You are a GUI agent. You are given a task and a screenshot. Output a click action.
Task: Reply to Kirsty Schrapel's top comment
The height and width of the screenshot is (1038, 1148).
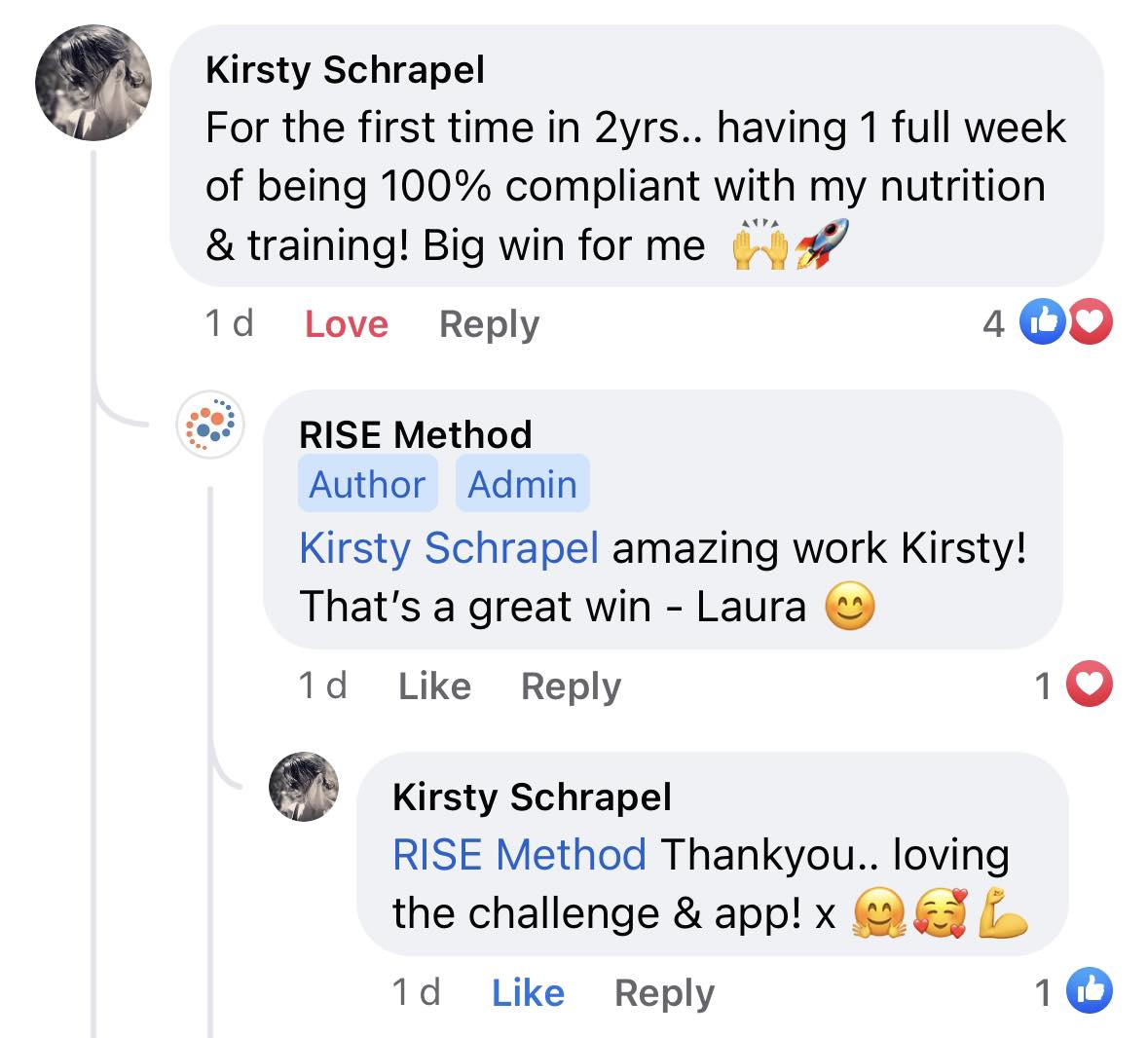[x=489, y=324]
